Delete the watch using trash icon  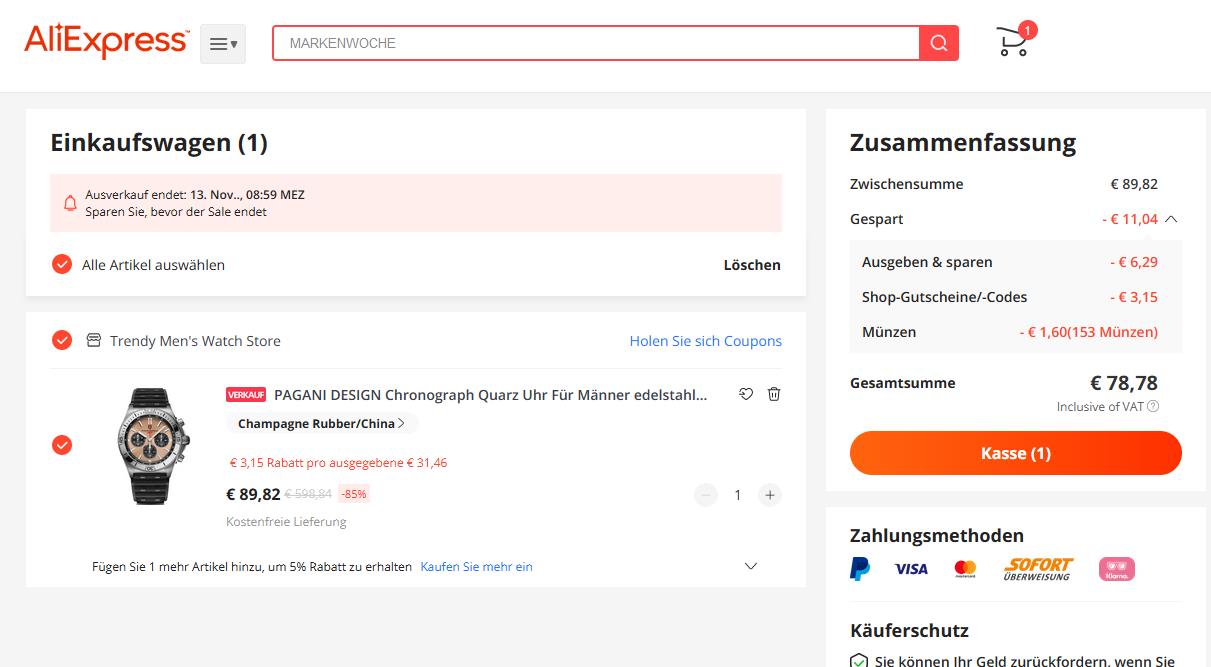coord(774,395)
